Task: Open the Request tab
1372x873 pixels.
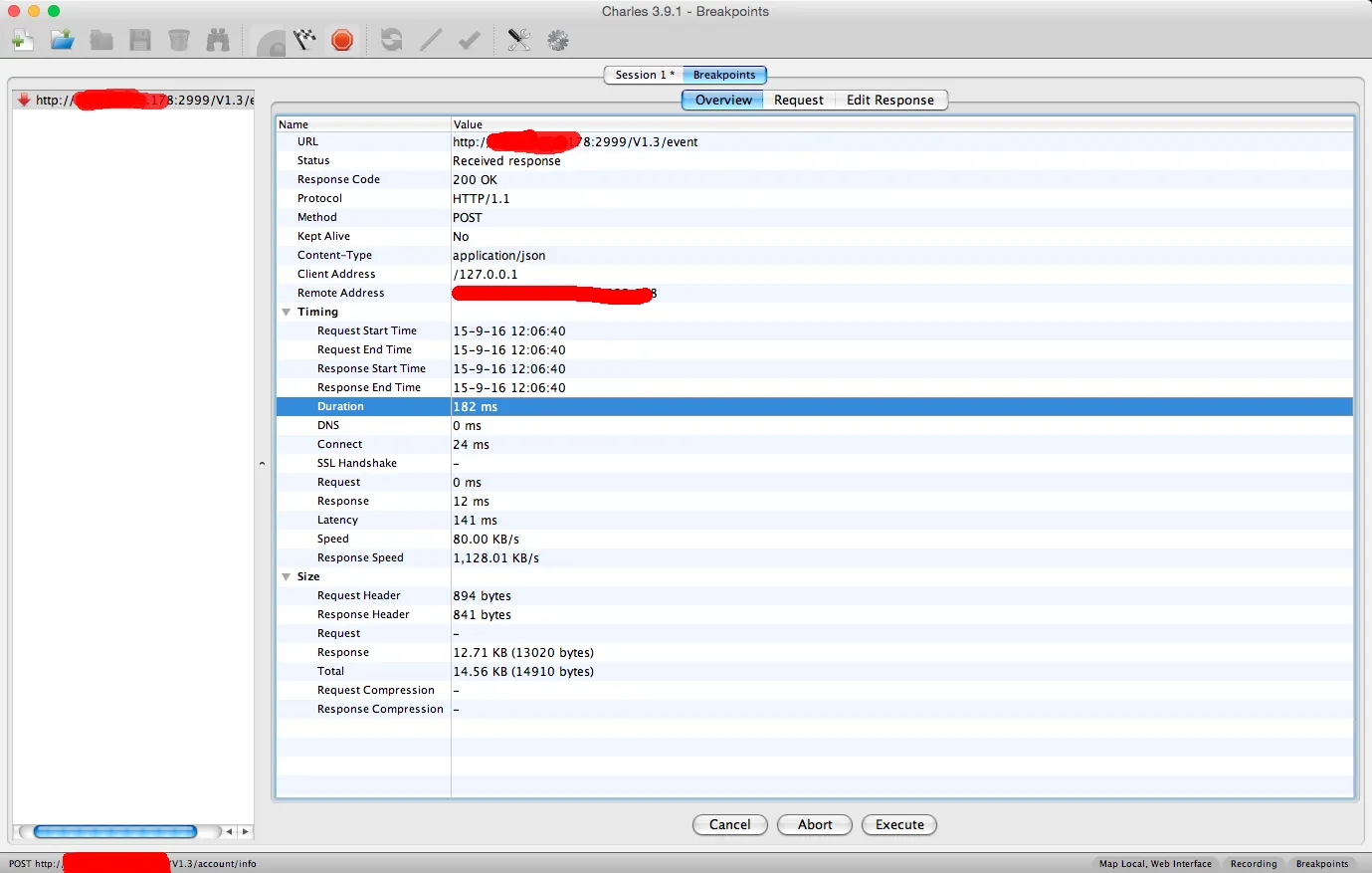Action: [x=798, y=101]
